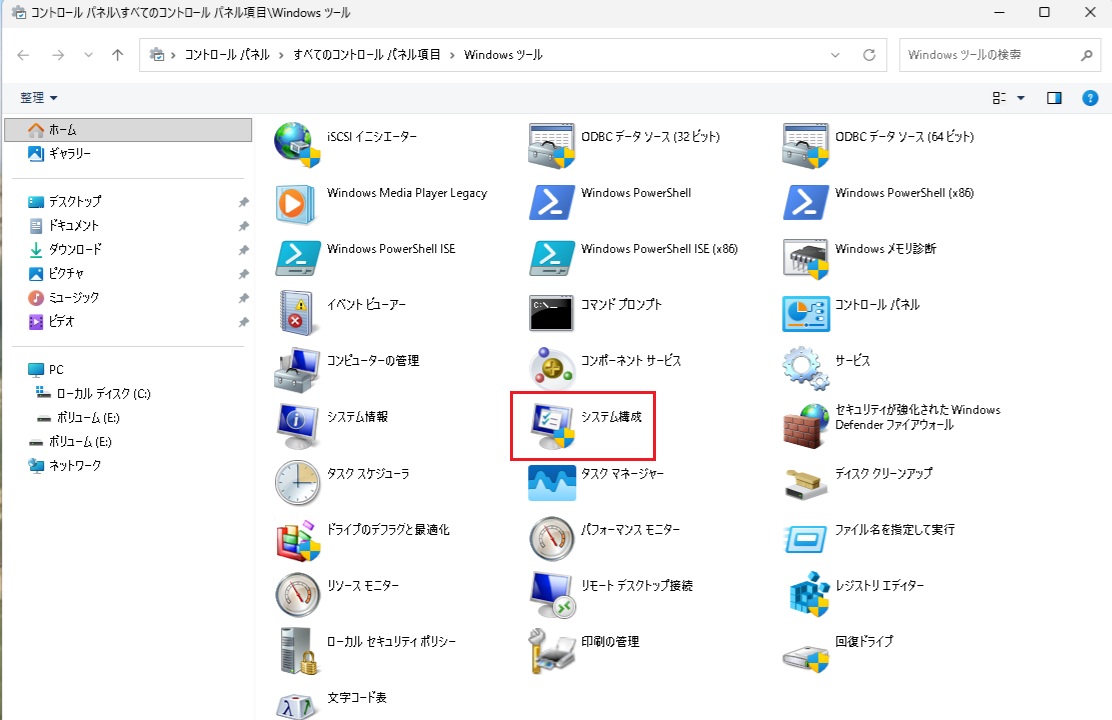Toggle the preview pane button
Viewport: 1112px width, 720px height.
1055,98
